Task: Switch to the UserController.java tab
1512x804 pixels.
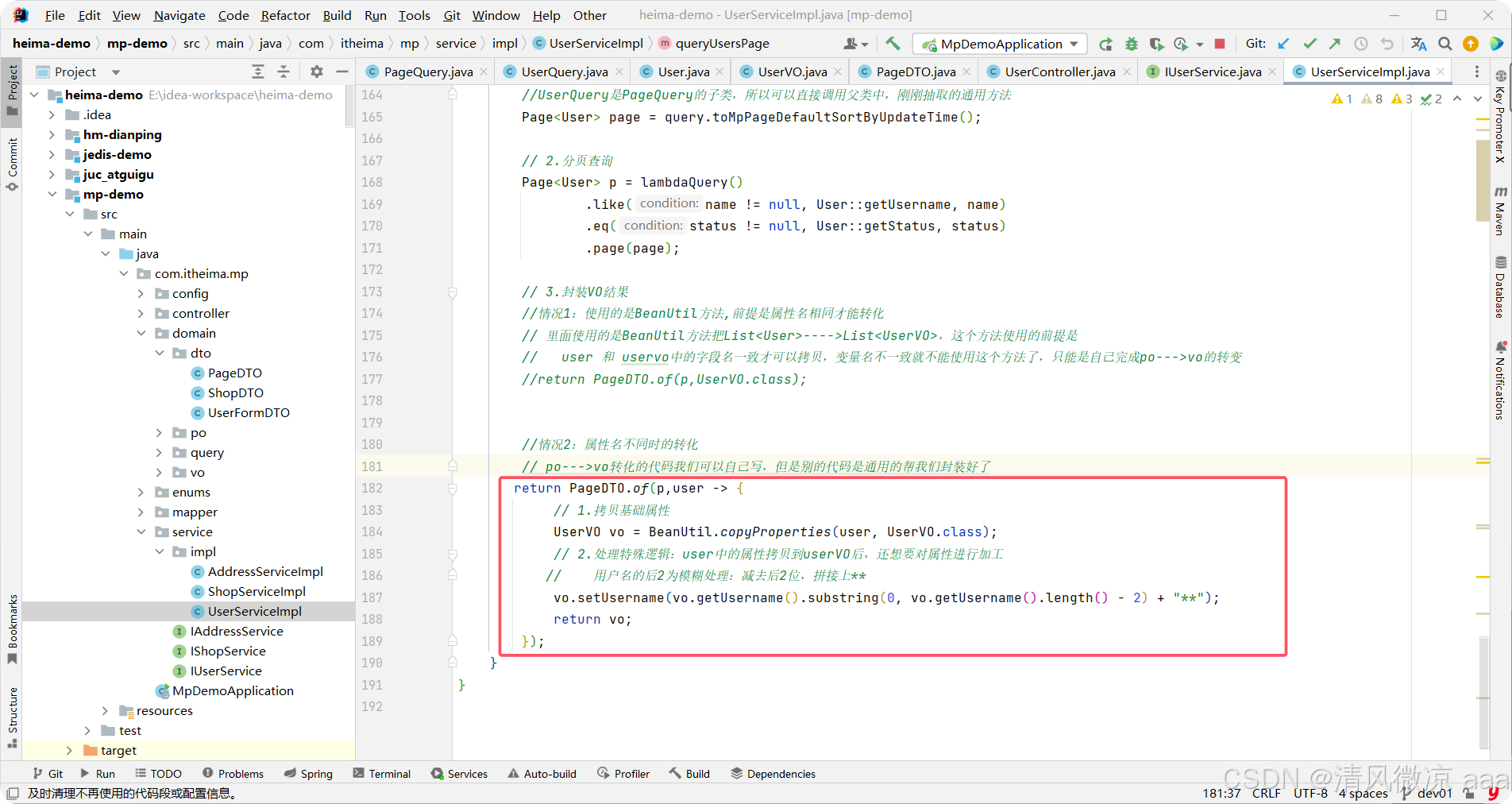Action: pos(1059,72)
